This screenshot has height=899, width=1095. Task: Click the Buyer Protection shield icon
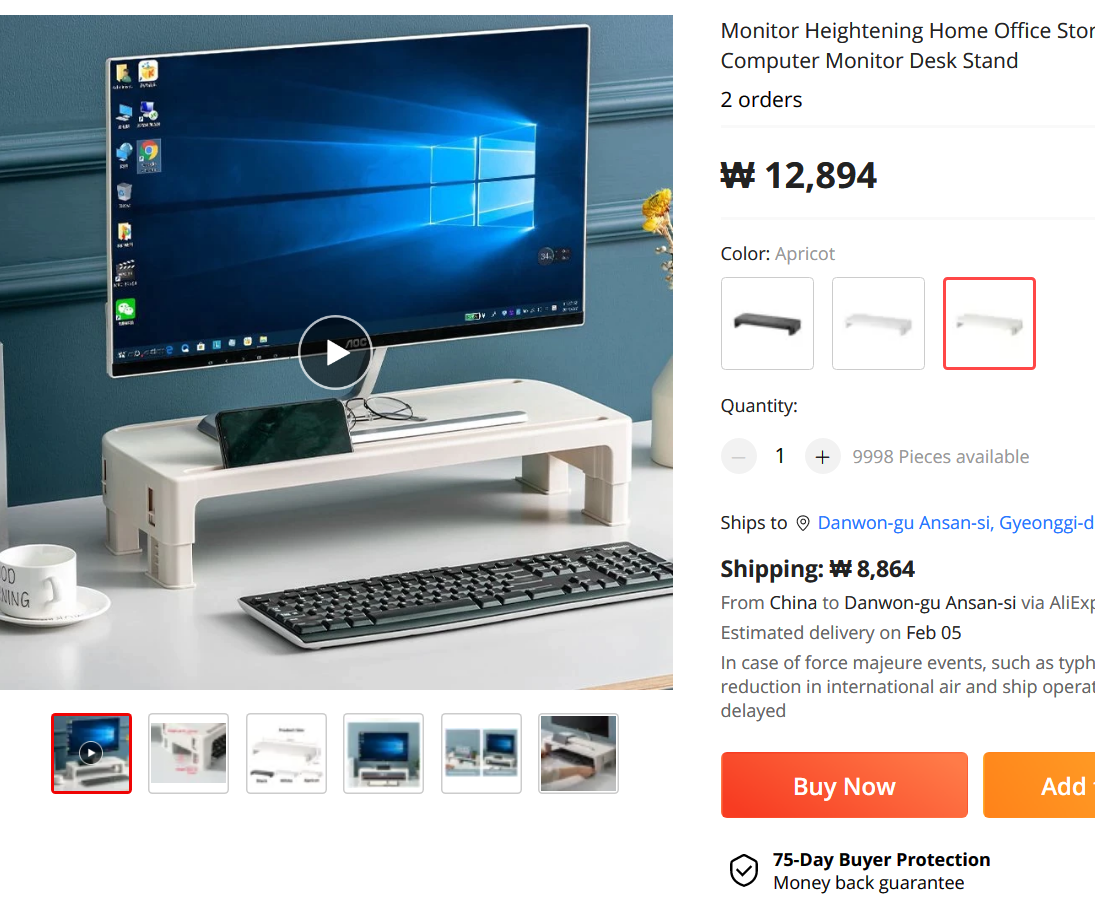click(x=744, y=870)
